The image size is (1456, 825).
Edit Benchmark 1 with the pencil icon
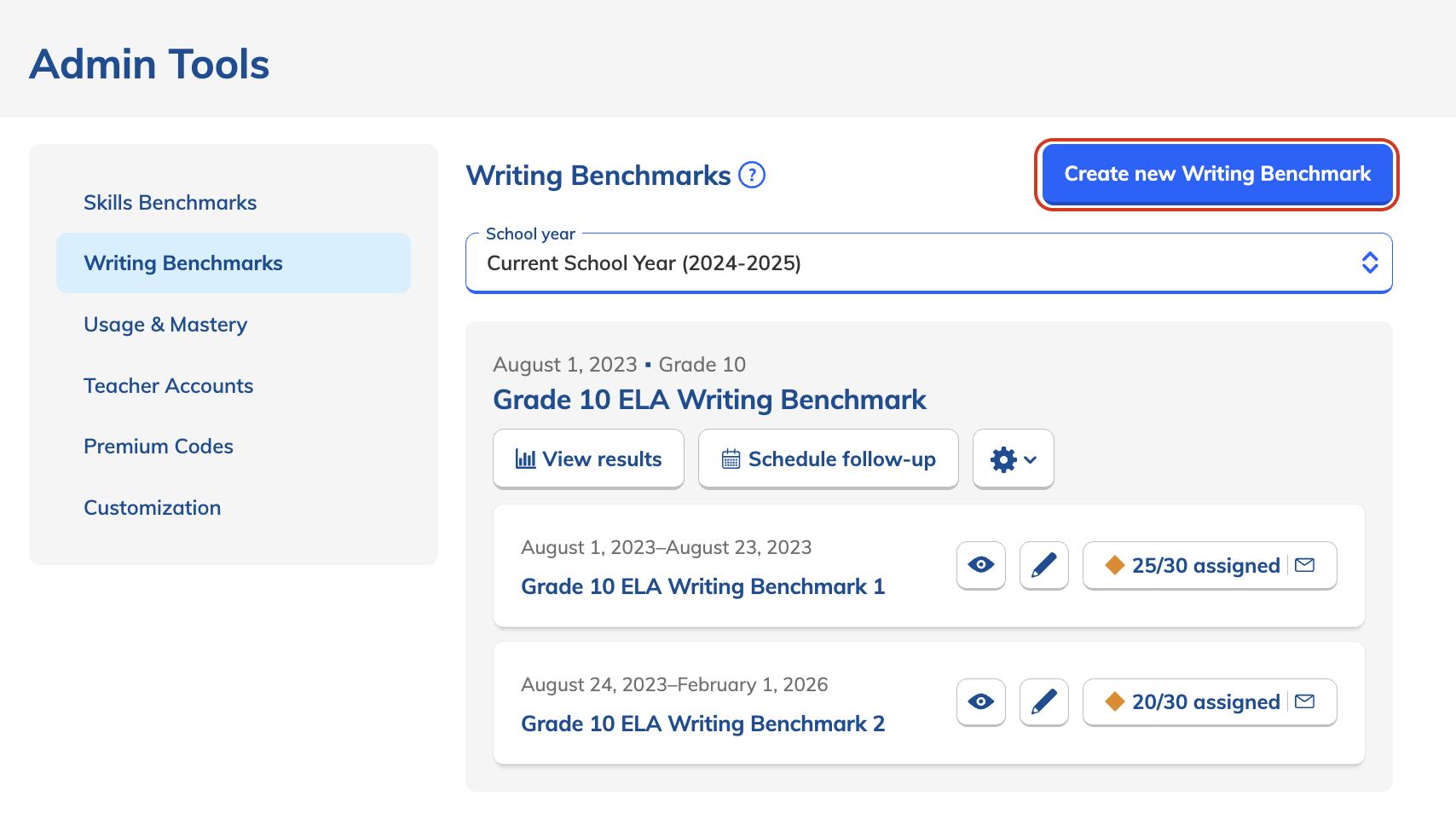pos(1044,565)
